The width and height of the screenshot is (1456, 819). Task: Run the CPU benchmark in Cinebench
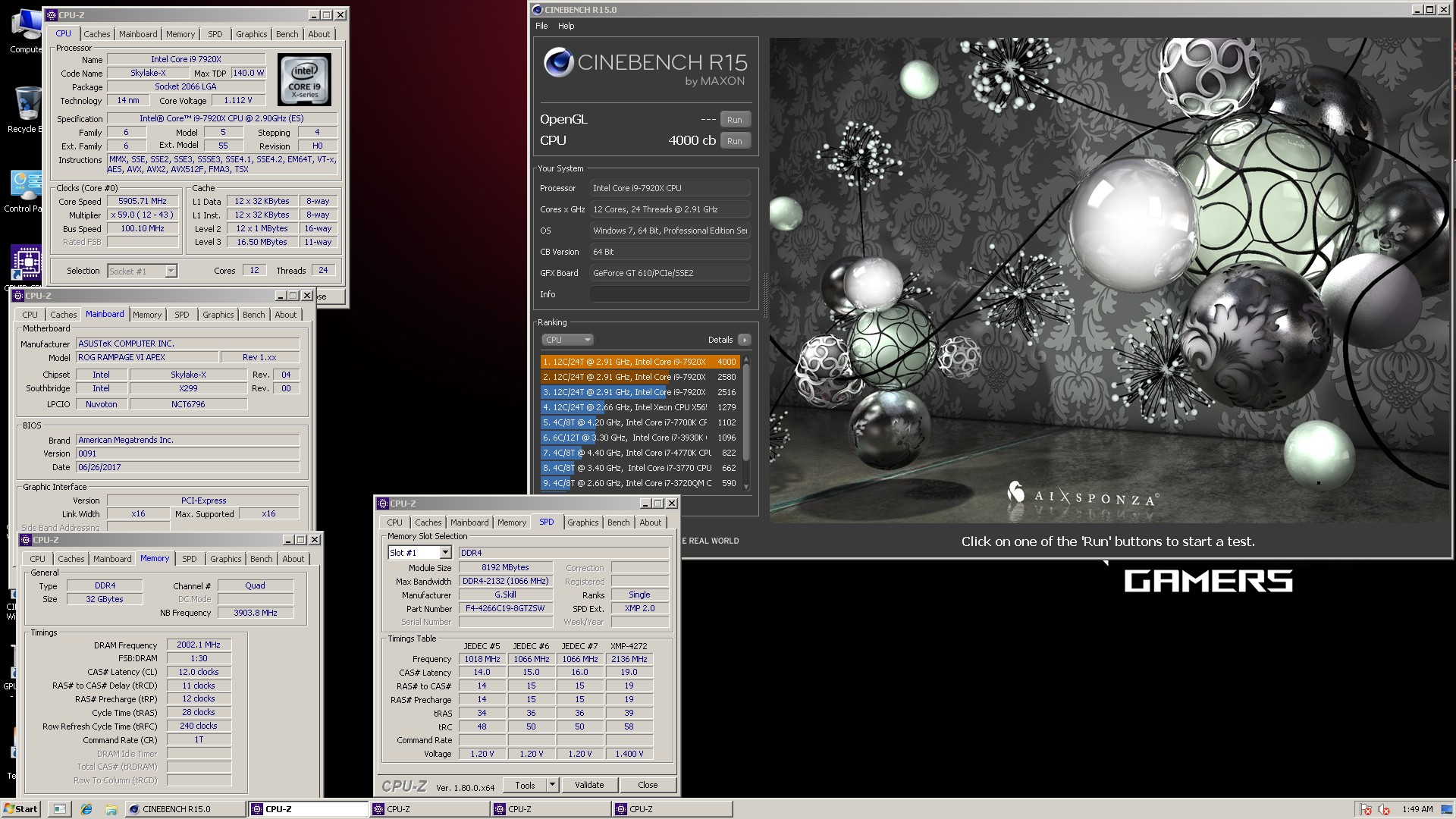[x=735, y=140]
